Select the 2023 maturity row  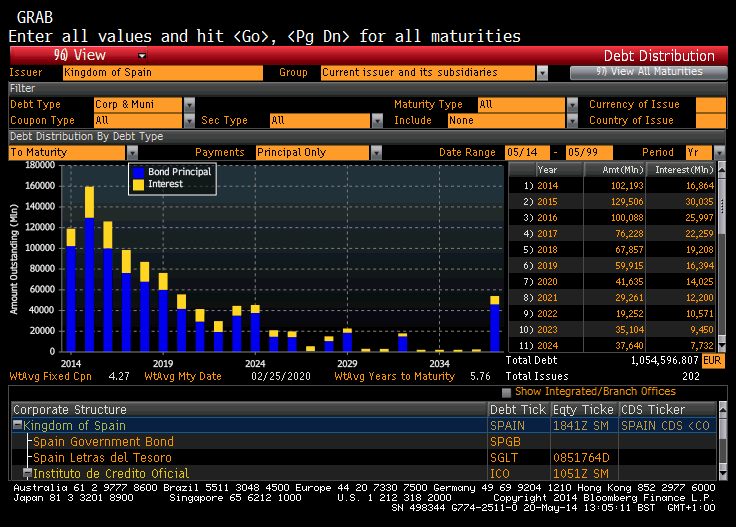tap(612, 329)
